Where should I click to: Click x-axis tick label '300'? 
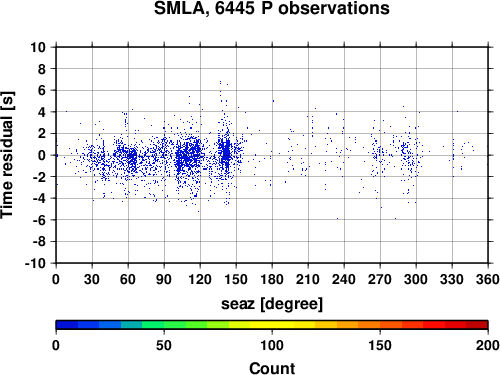coord(416,279)
